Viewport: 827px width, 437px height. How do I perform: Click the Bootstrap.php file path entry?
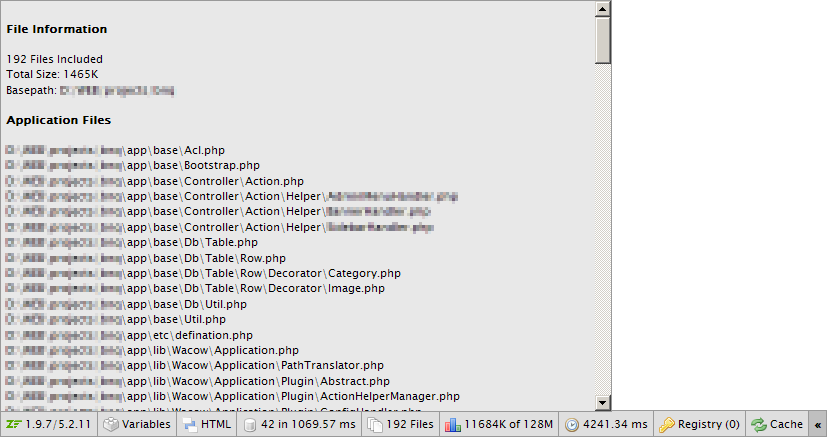point(132,166)
